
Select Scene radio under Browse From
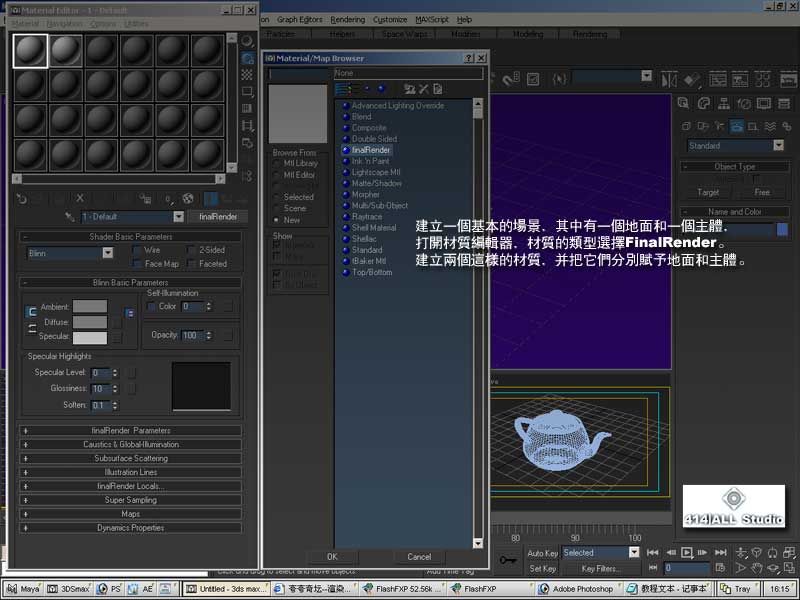coord(277,209)
